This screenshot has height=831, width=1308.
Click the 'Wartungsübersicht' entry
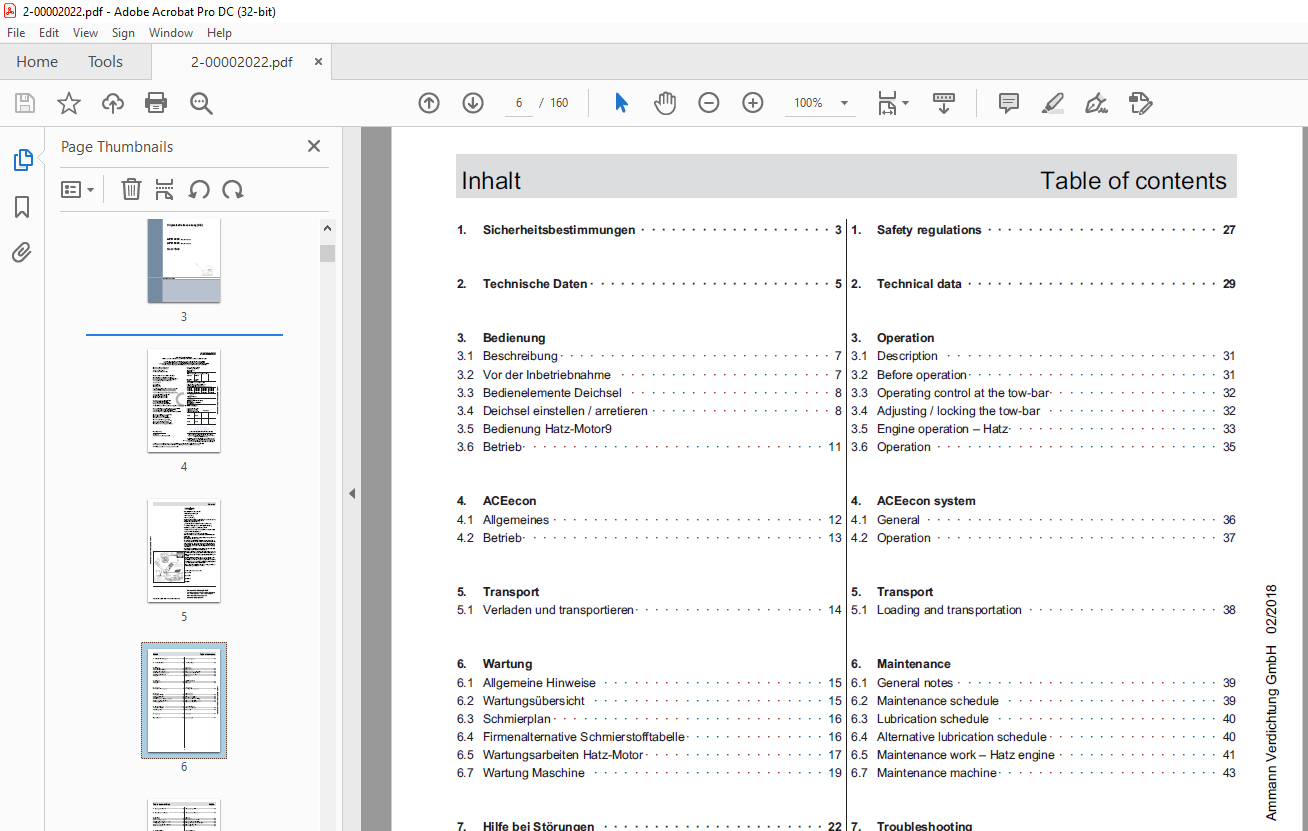[x=534, y=701]
